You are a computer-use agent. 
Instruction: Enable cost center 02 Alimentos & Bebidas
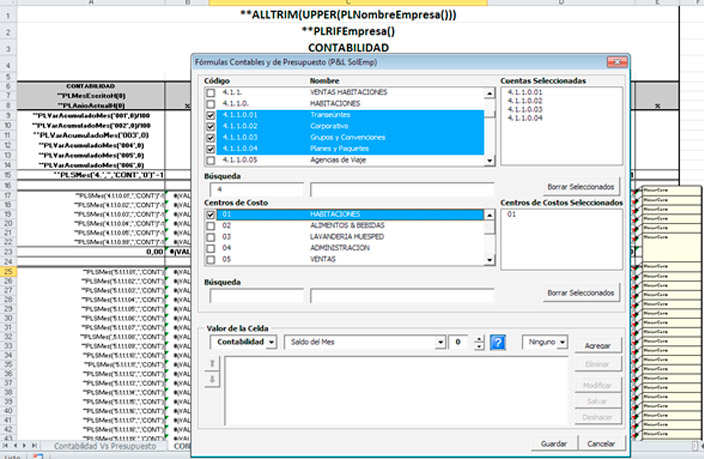coord(210,226)
